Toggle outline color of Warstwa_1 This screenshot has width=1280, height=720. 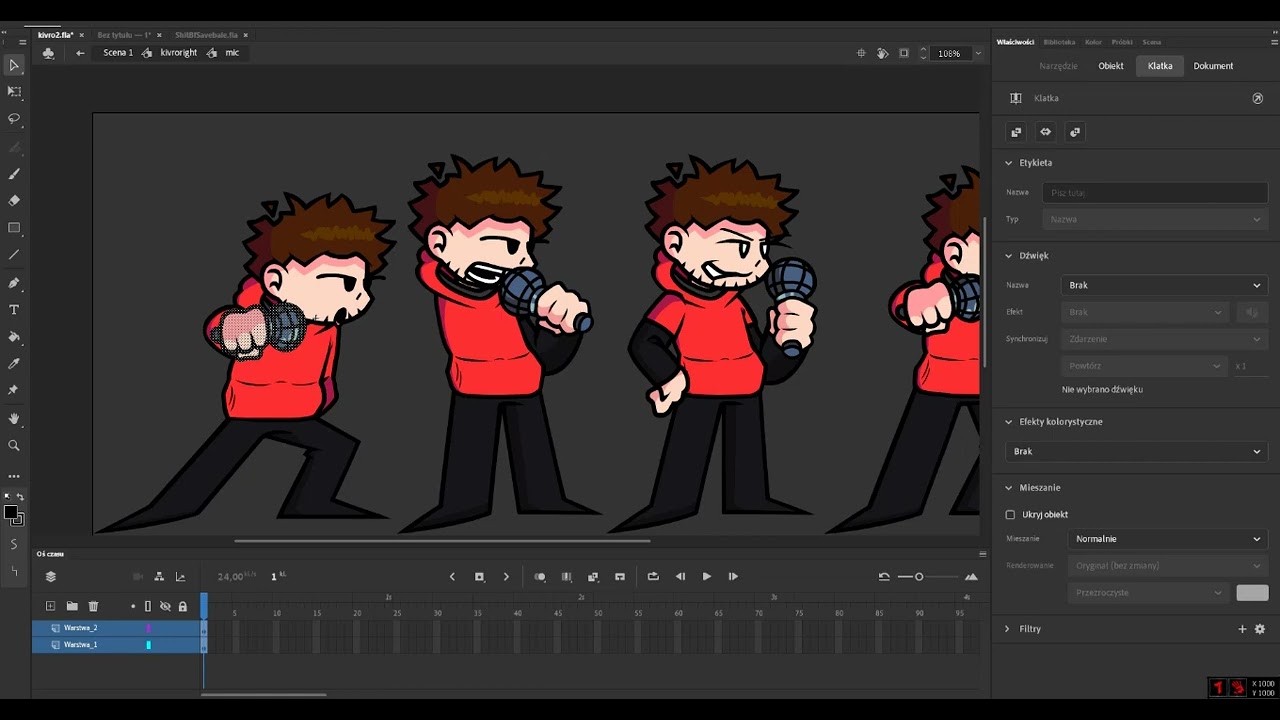(149, 645)
